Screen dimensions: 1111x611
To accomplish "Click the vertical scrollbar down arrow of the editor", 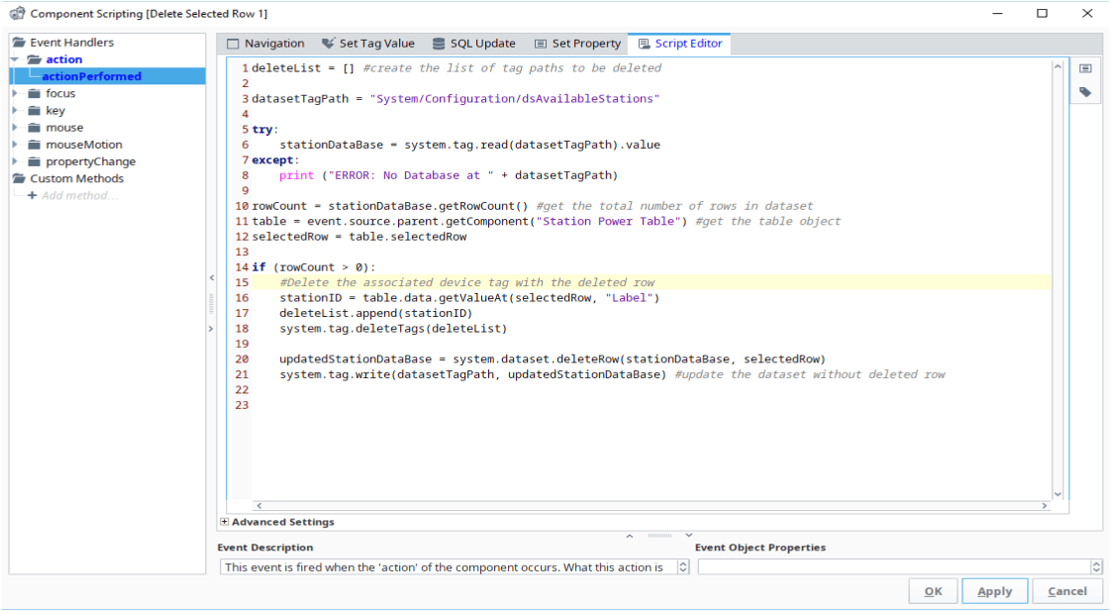I will click(1058, 494).
